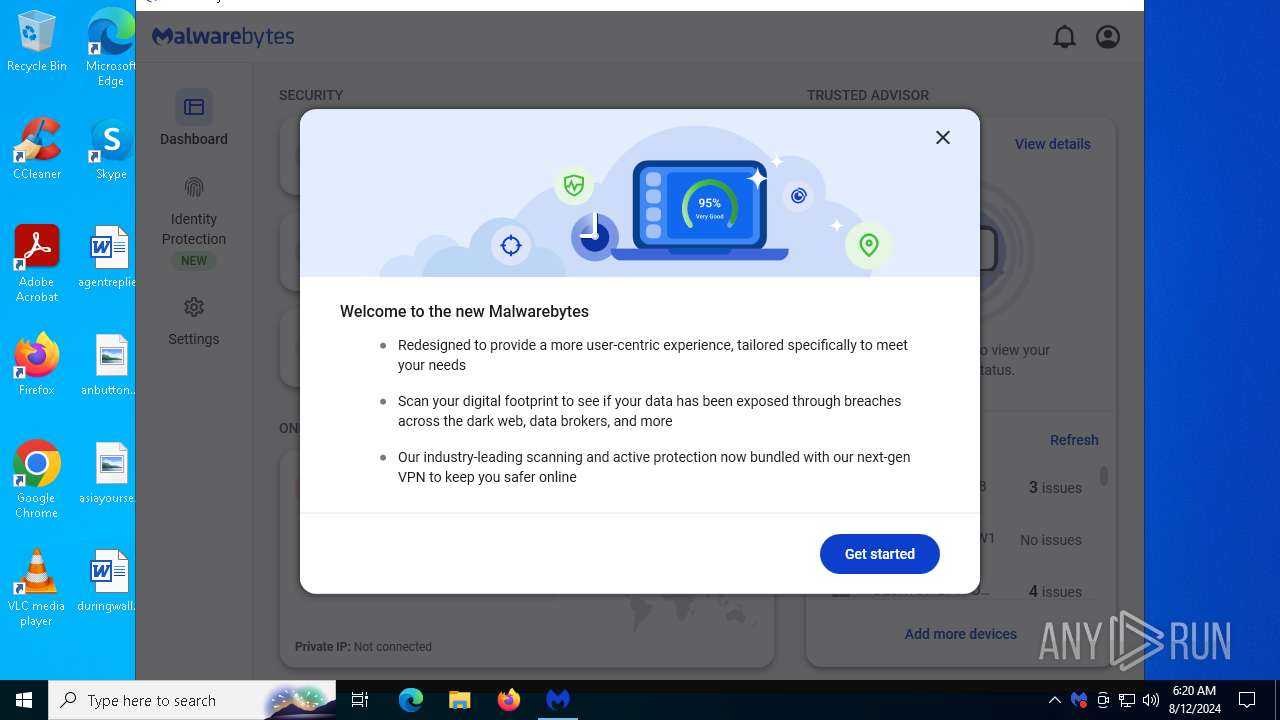
Task: Open volume control tray icon
Action: click(1151, 700)
